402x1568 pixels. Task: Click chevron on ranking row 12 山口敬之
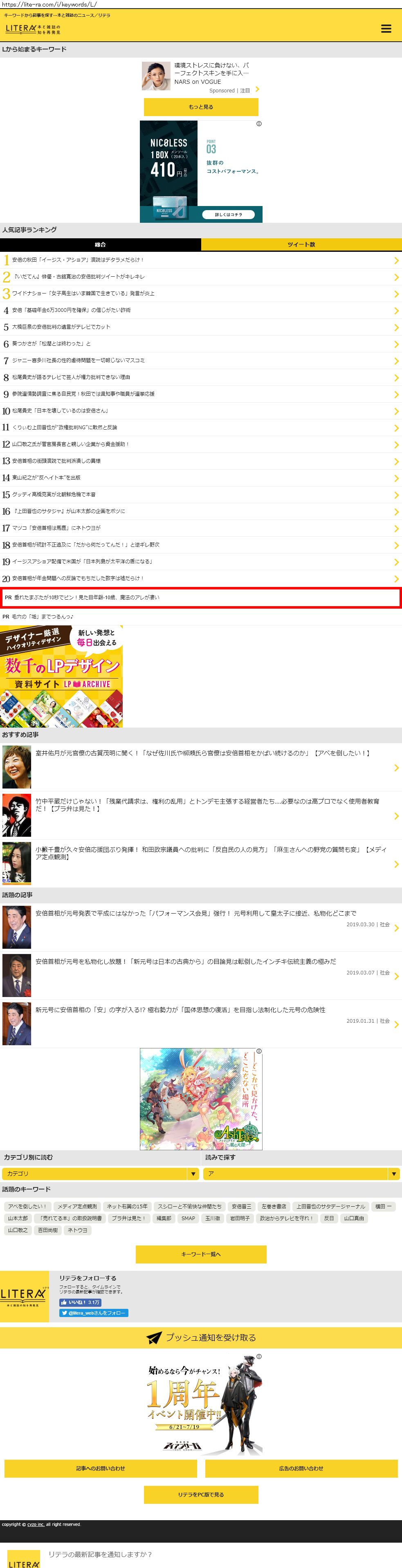(x=397, y=444)
